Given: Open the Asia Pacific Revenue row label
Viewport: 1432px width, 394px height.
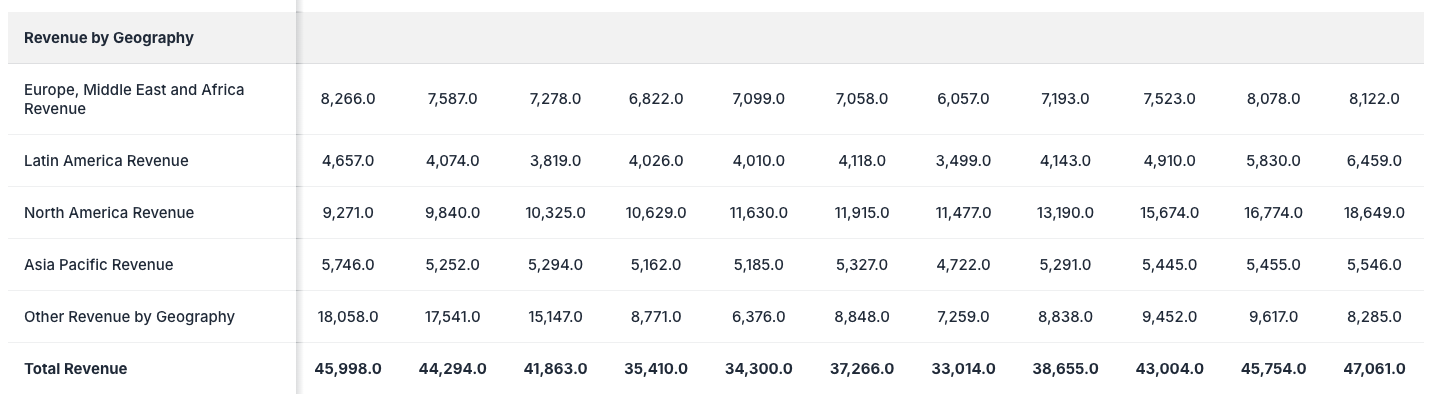Looking at the screenshot, I should click(99, 265).
